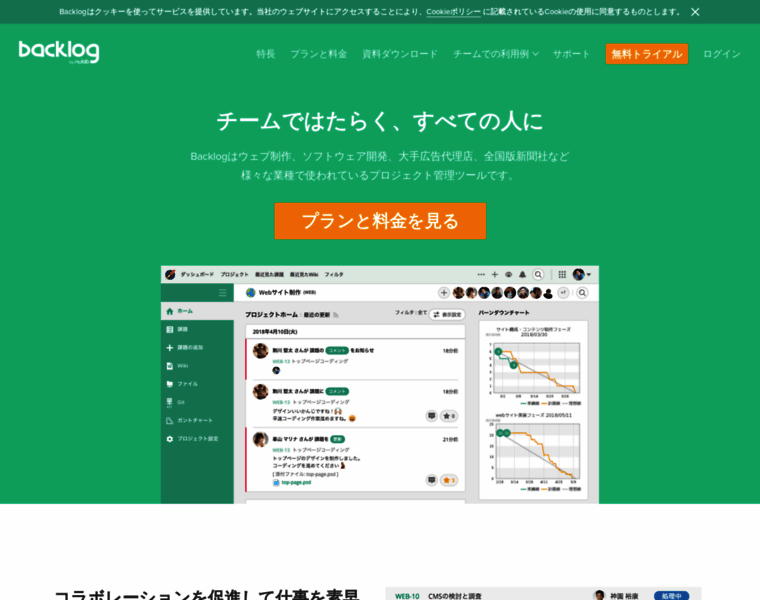Click the comment icon next to star 3
Screen dimensions: 760x600
[431, 480]
